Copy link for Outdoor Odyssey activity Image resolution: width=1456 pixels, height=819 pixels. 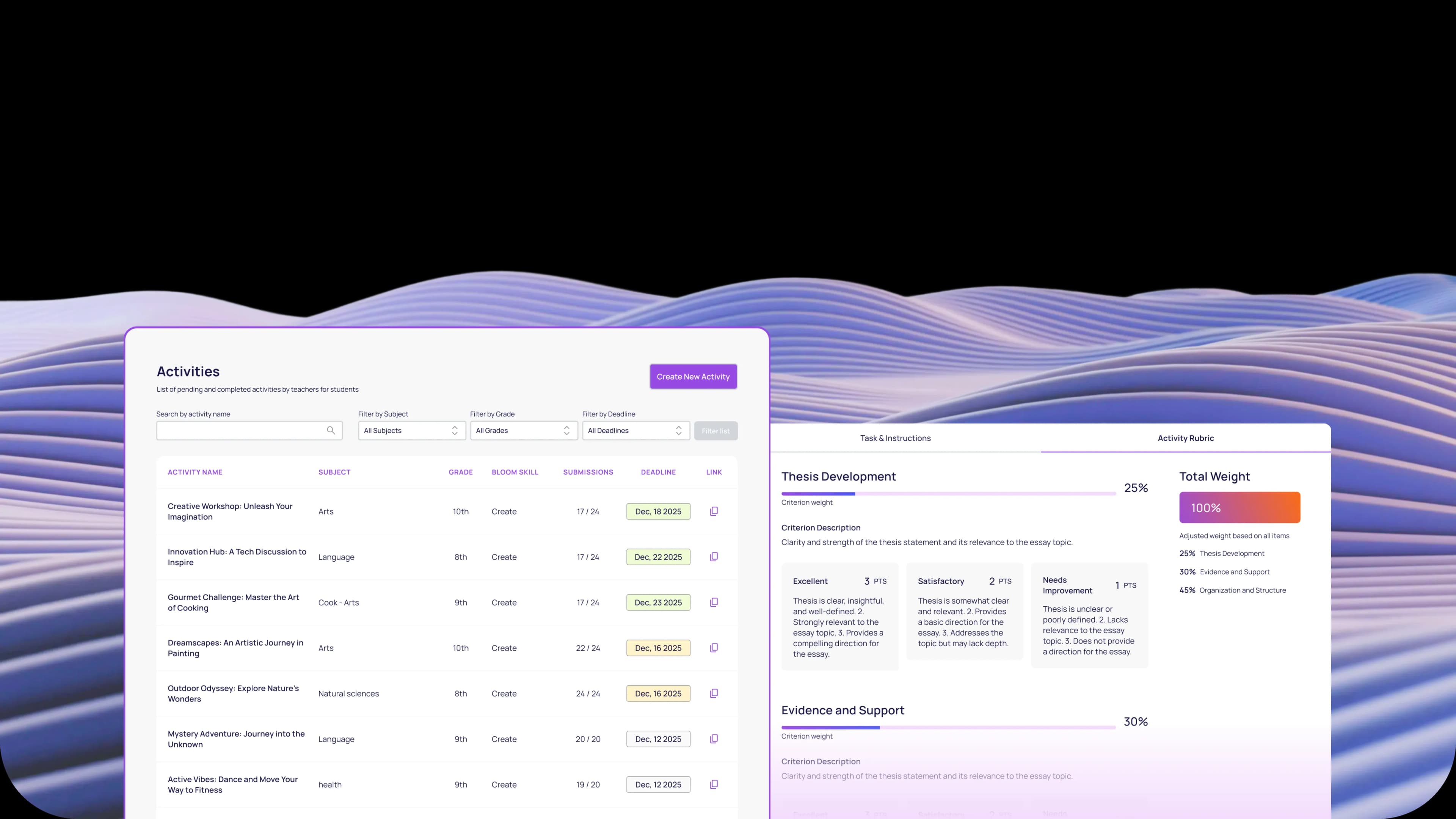point(714,693)
